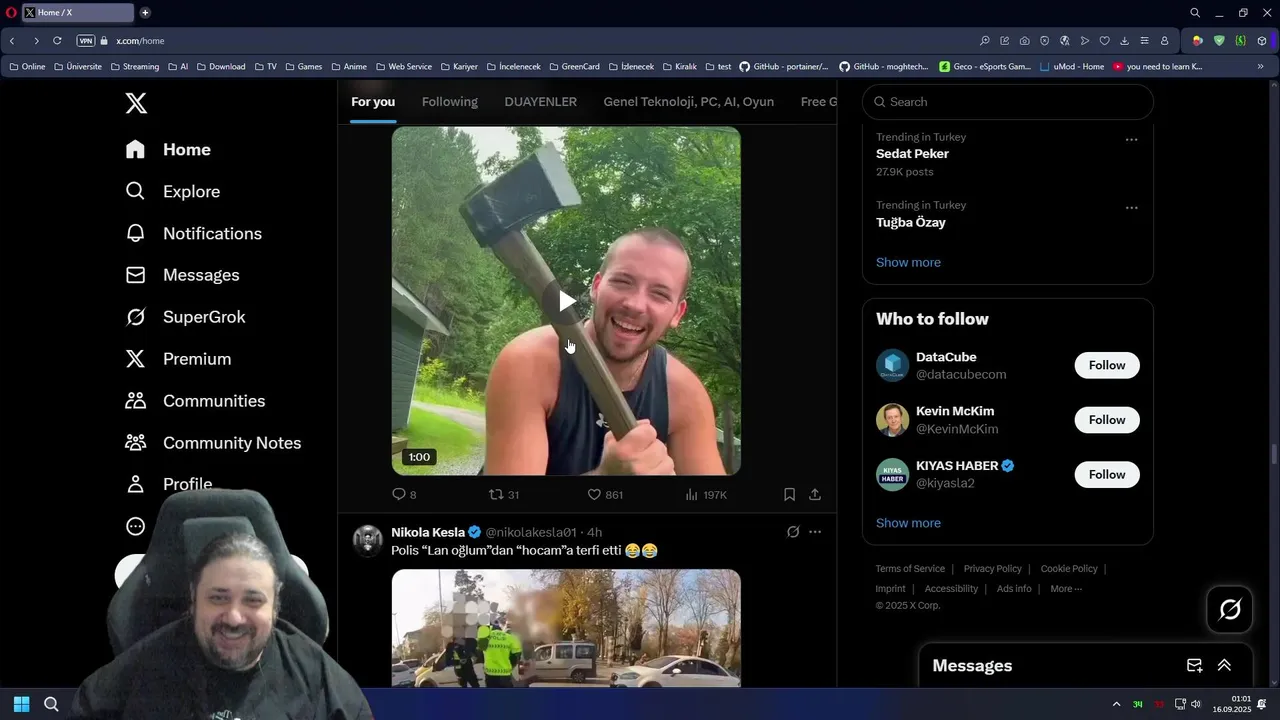Show more Who to follow suggestions

coord(908,523)
